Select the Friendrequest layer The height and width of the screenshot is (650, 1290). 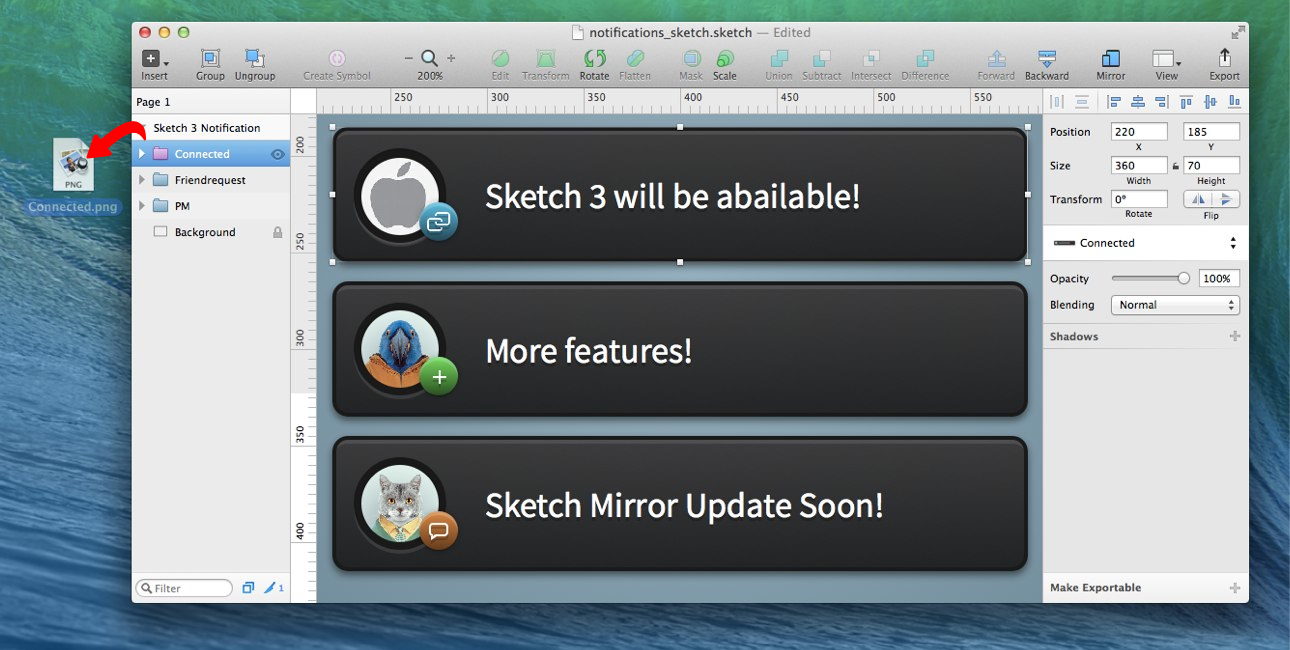211,180
